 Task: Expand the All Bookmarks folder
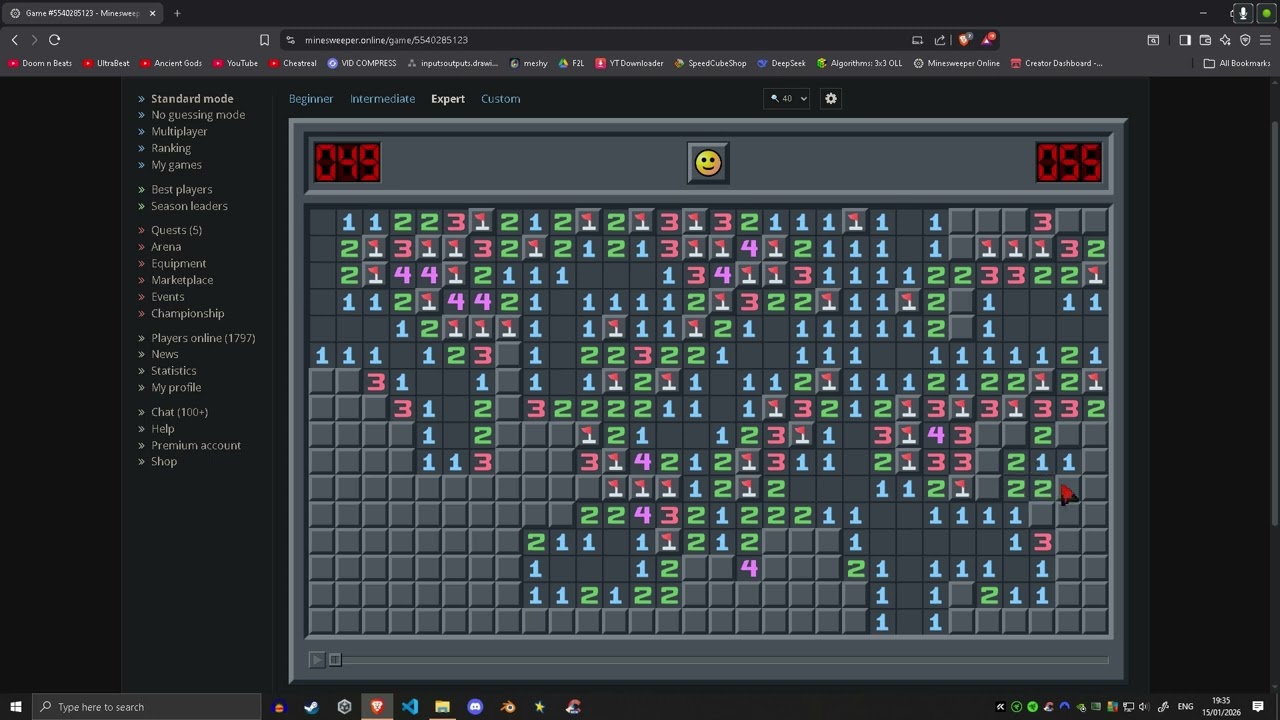tap(1237, 63)
